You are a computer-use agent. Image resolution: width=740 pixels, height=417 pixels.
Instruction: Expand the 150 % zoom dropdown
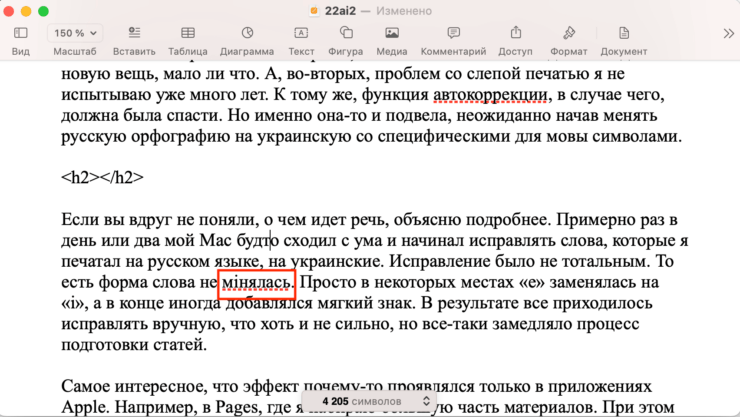point(75,33)
